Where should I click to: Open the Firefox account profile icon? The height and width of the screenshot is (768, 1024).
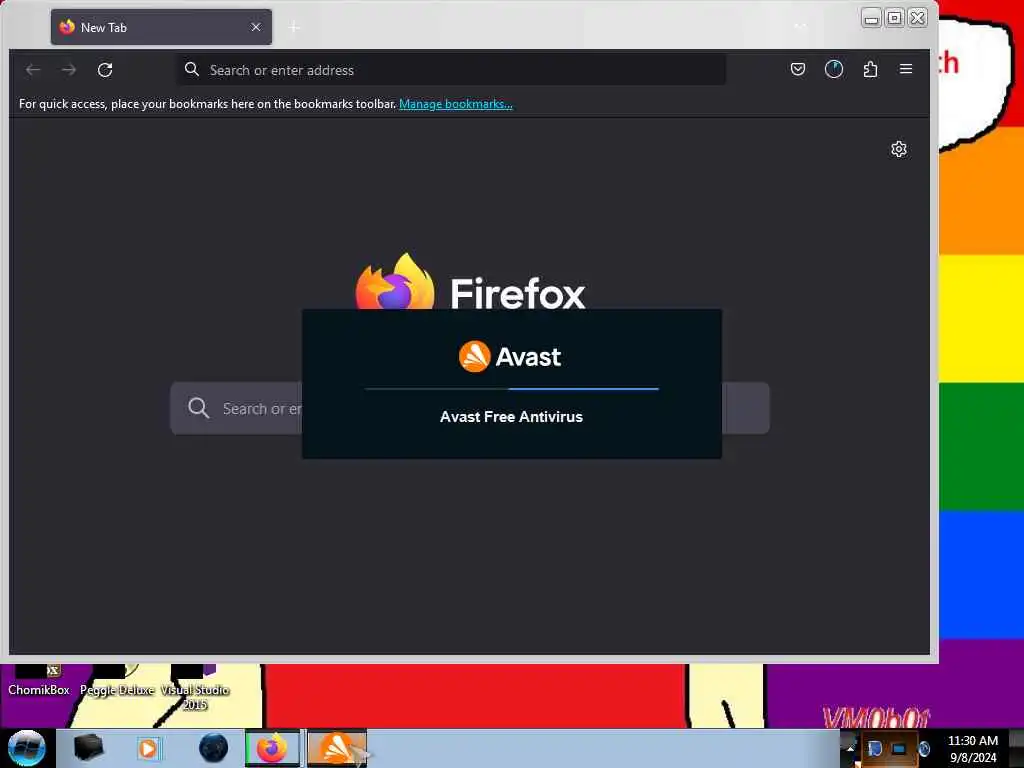[x=833, y=69]
